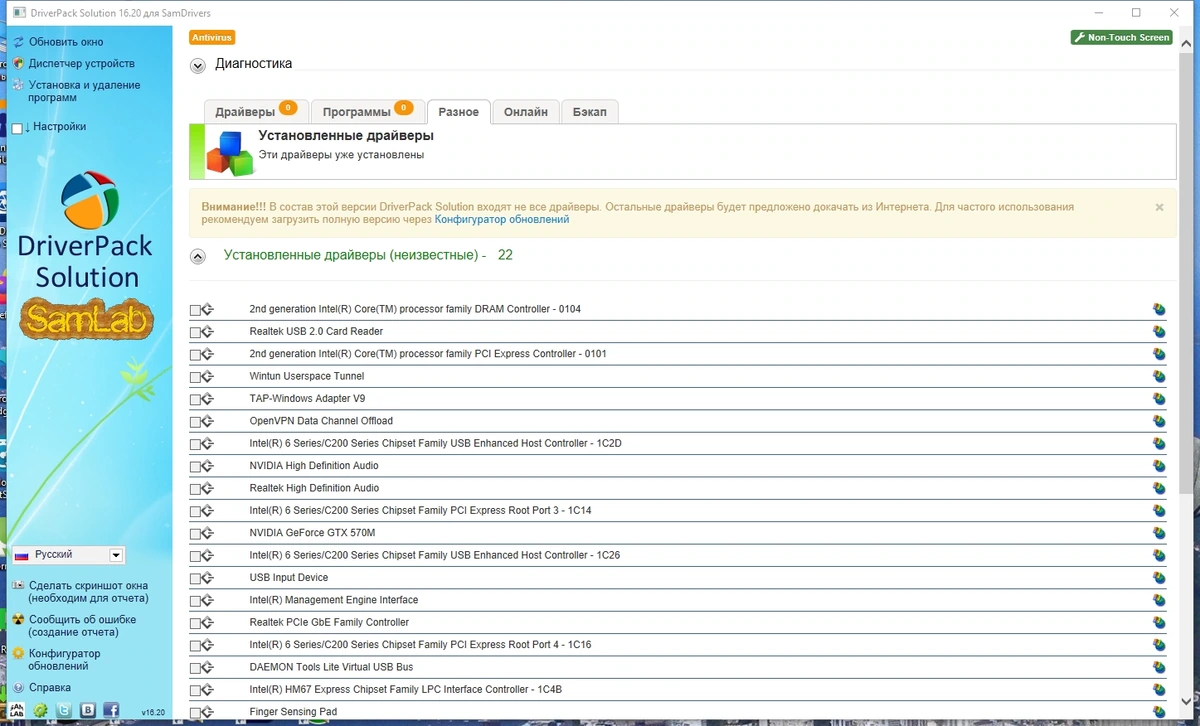Tick checkbox for Realtek PCIe GbE Family Controller
The image size is (1200, 726).
click(x=195, y=624)
